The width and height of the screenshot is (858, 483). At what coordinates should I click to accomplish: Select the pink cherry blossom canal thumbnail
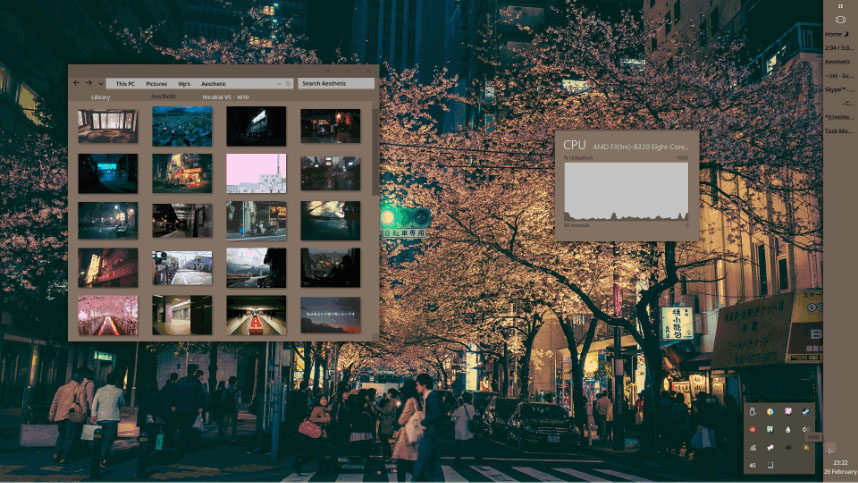(x=108, y=316)
